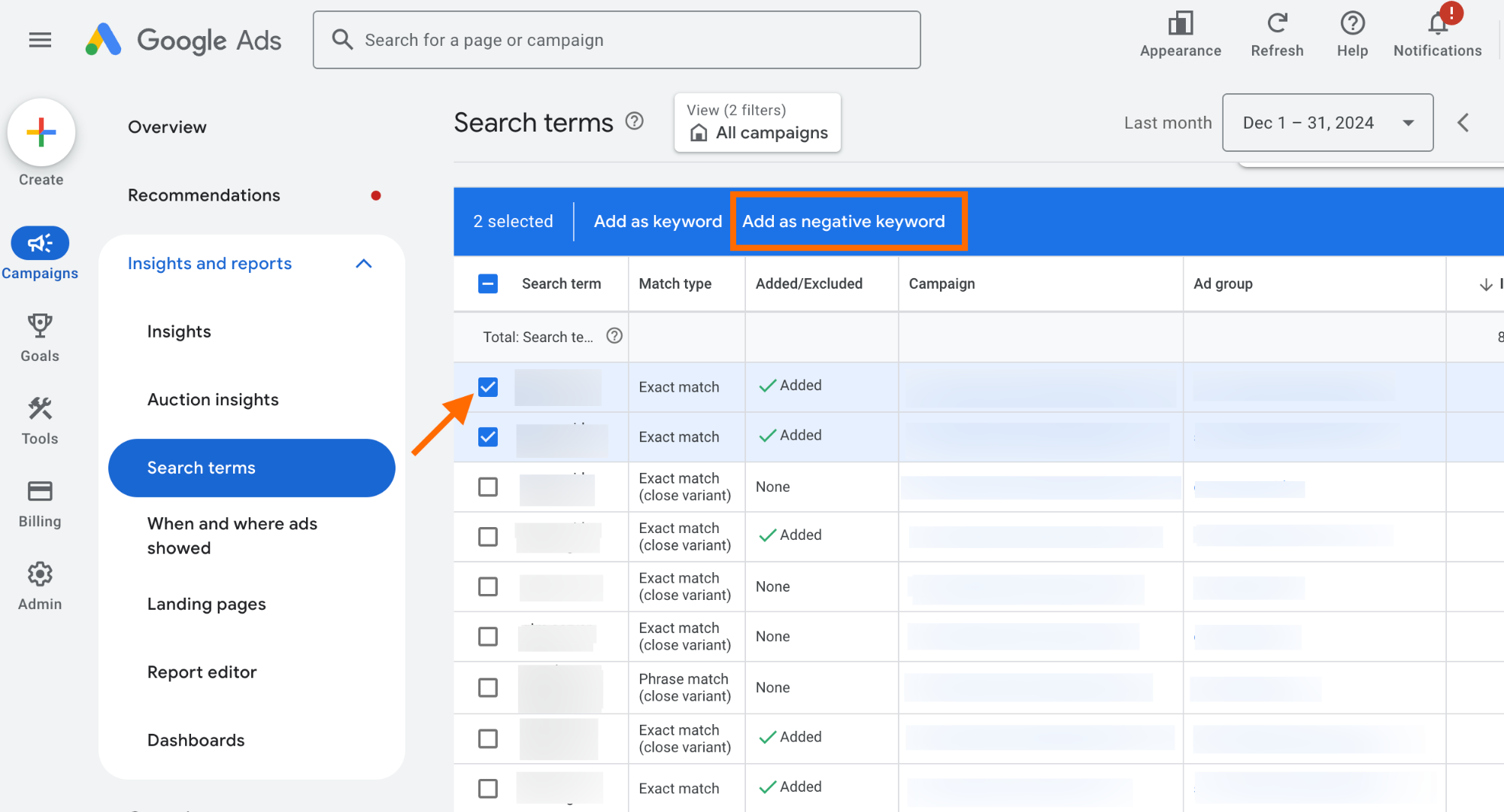This screenshot has width=1504, height=812.
Task: Open the hamburger main menu
Action: point(40,40)
